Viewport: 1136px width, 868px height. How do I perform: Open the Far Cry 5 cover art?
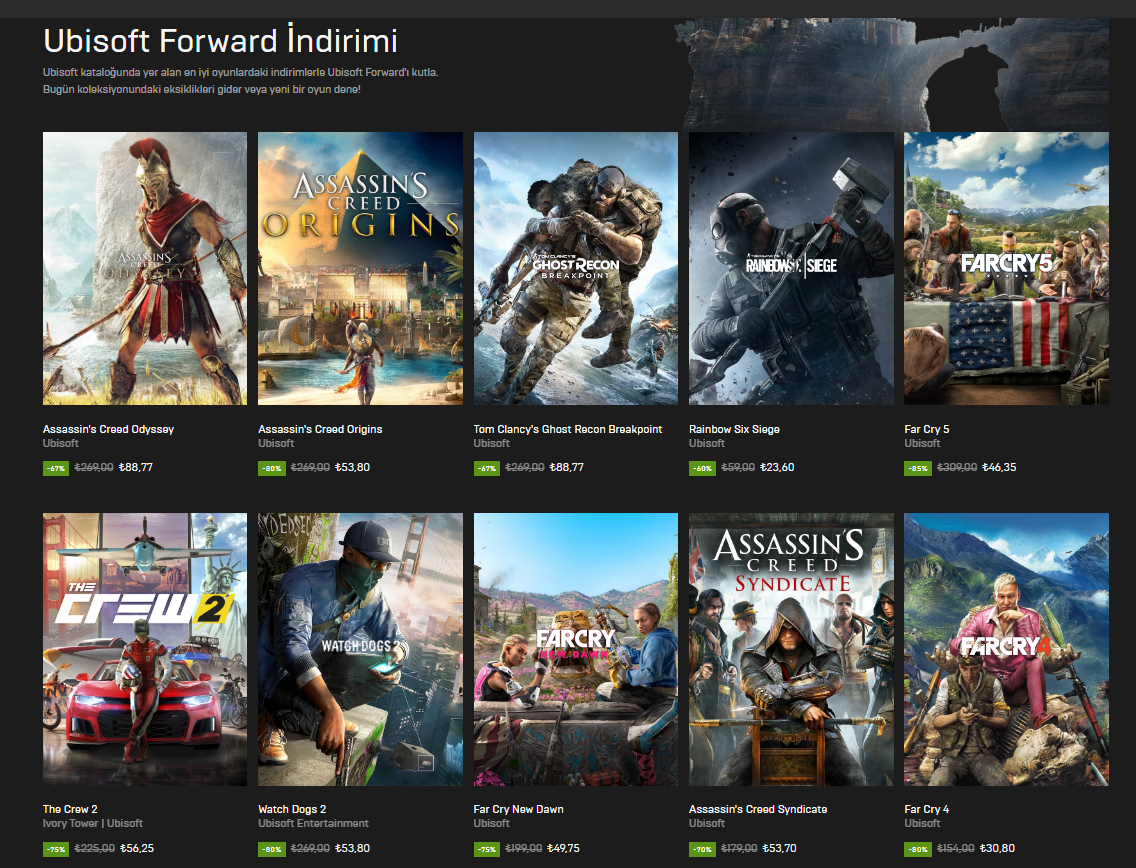[1006, 268]
